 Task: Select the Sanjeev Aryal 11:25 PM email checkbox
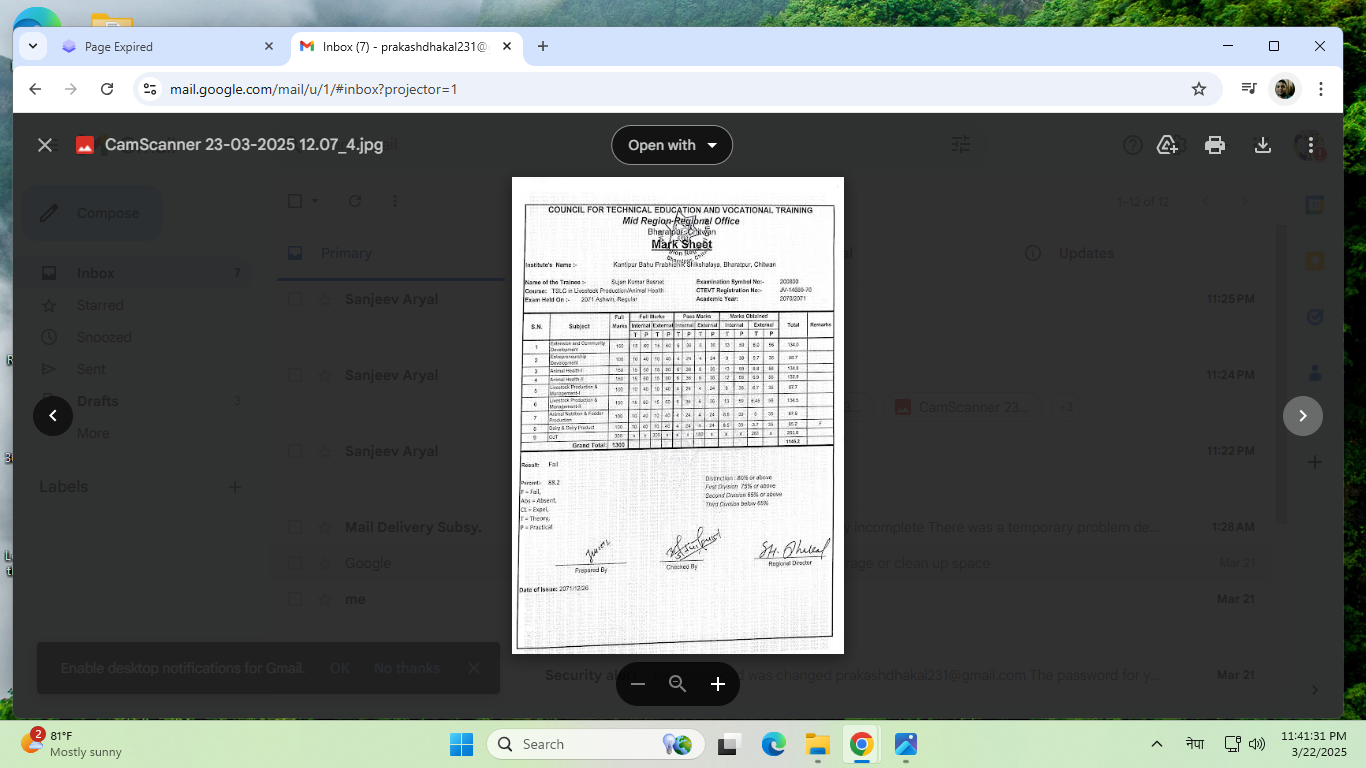pos(295,299)
